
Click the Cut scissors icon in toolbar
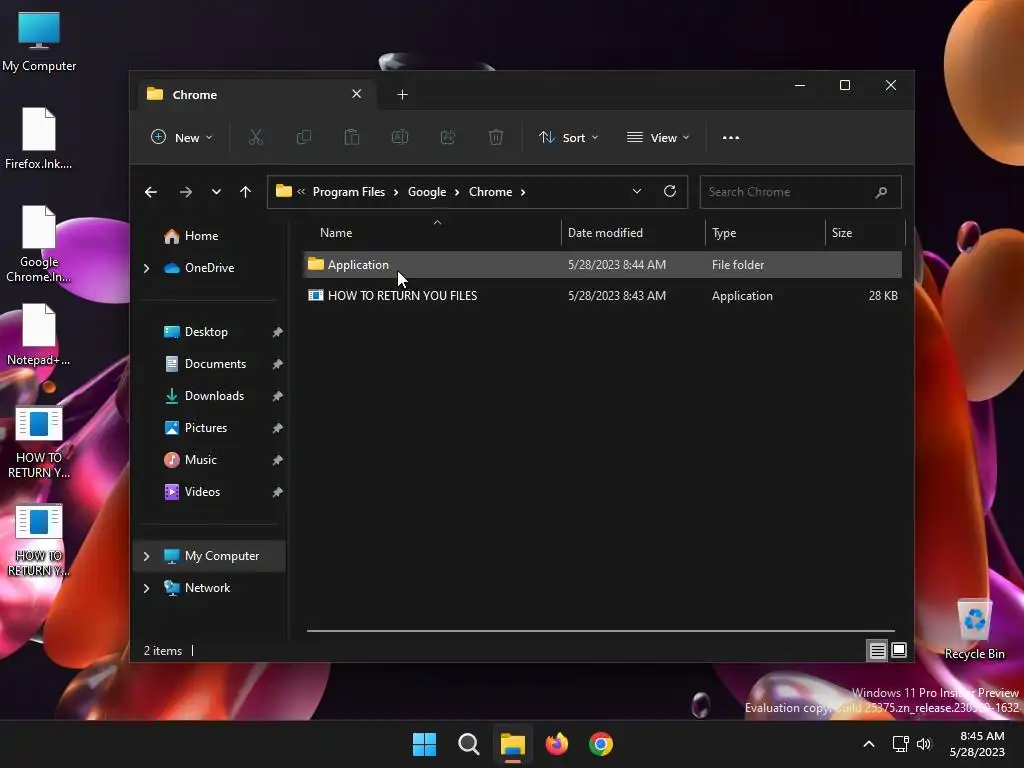(x=255, y=137)
